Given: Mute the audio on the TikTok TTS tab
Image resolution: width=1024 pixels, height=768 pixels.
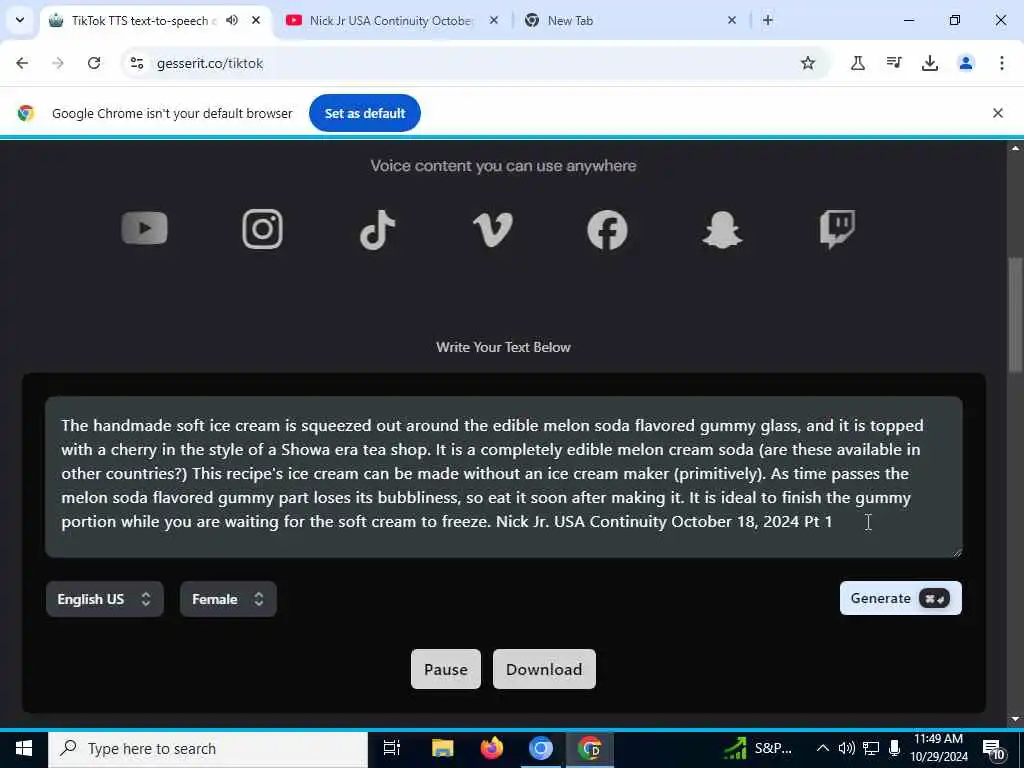Looking at the screenshot, I should [x=232, y=20].
